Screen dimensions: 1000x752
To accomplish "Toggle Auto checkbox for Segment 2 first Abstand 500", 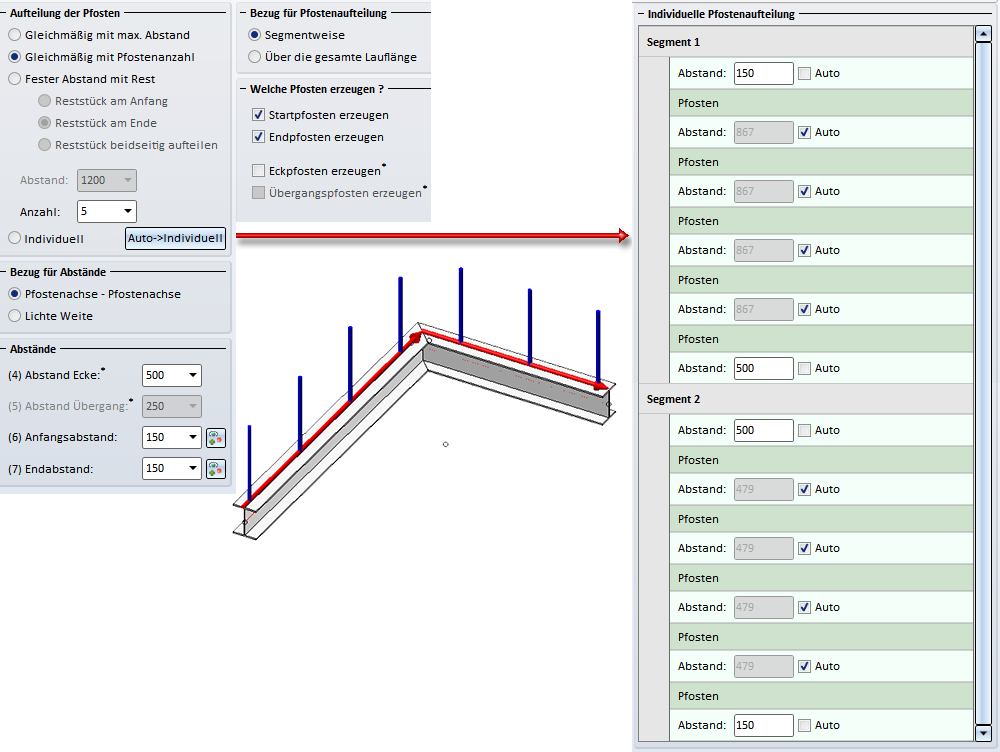I will pos(805,431).
